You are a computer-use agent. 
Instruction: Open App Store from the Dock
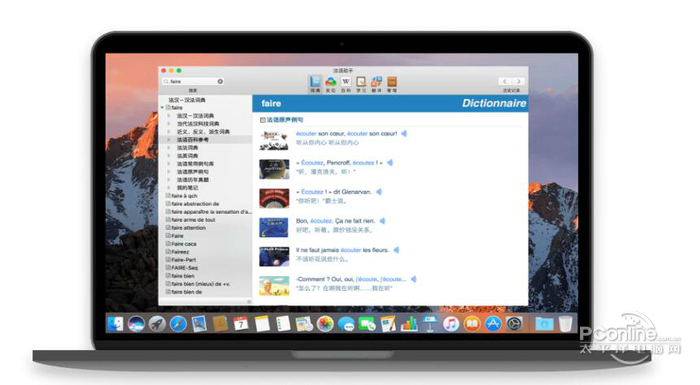[x=493, y=324]
